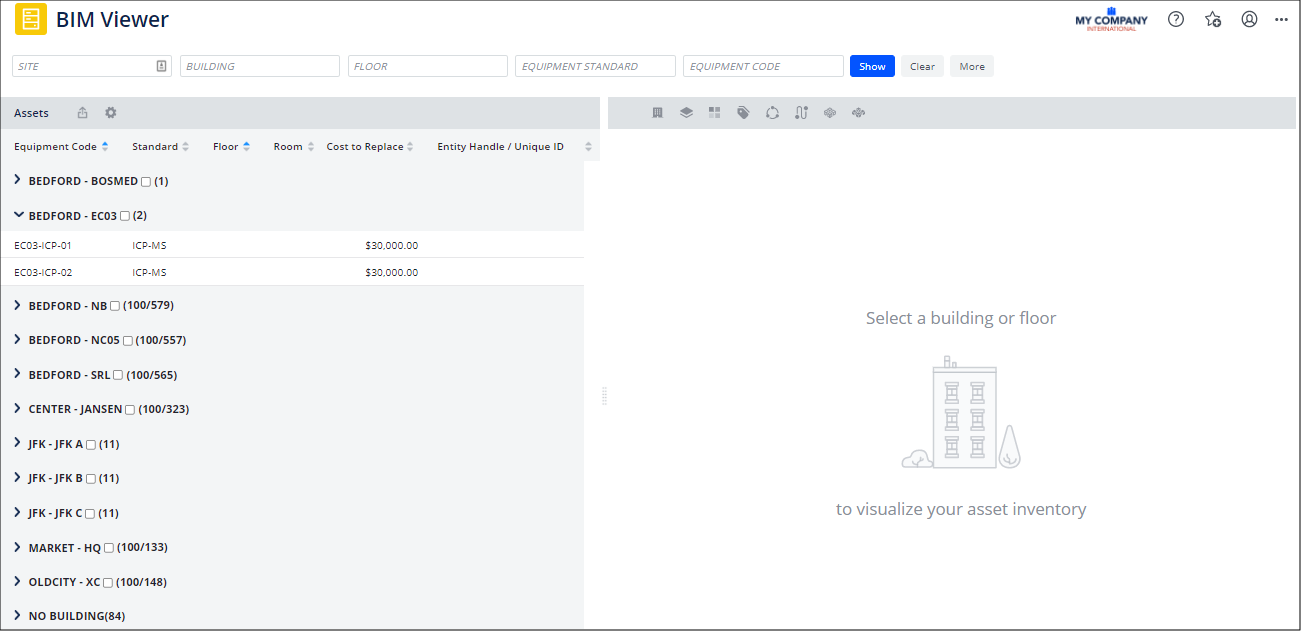Open the favorites star icon

pyautogui.click(x=1213, y=19)
